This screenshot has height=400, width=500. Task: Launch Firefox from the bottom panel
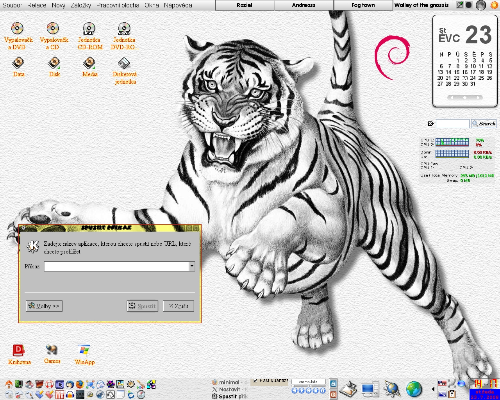pyautogui.click(x=80, y=384)
